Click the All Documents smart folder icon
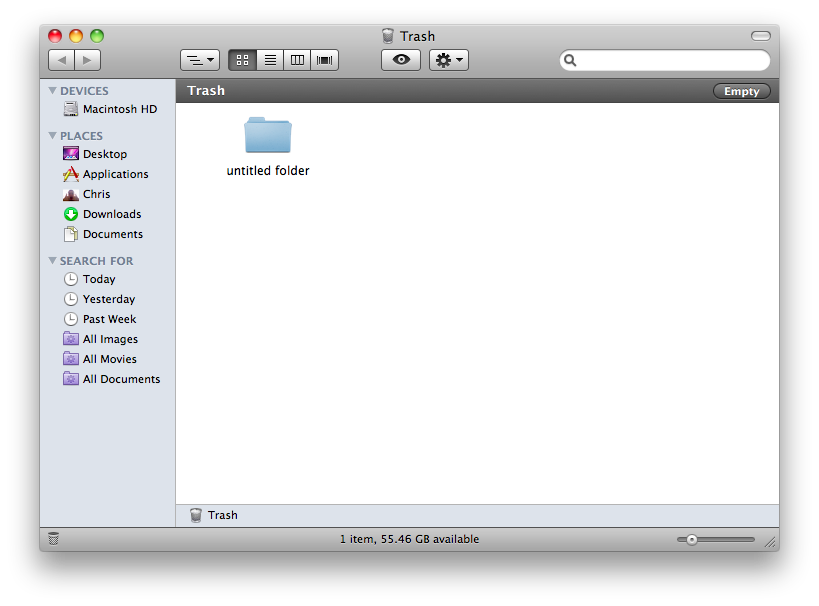 pos(71,378)
